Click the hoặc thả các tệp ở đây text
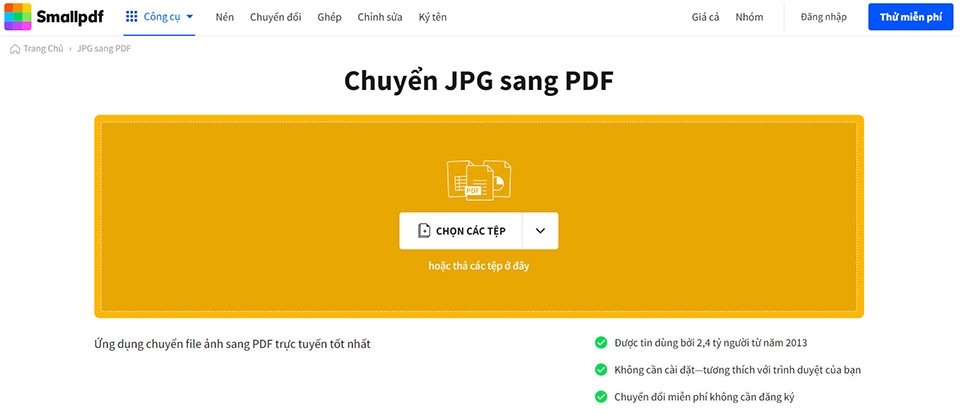 [x=479, y=267]
